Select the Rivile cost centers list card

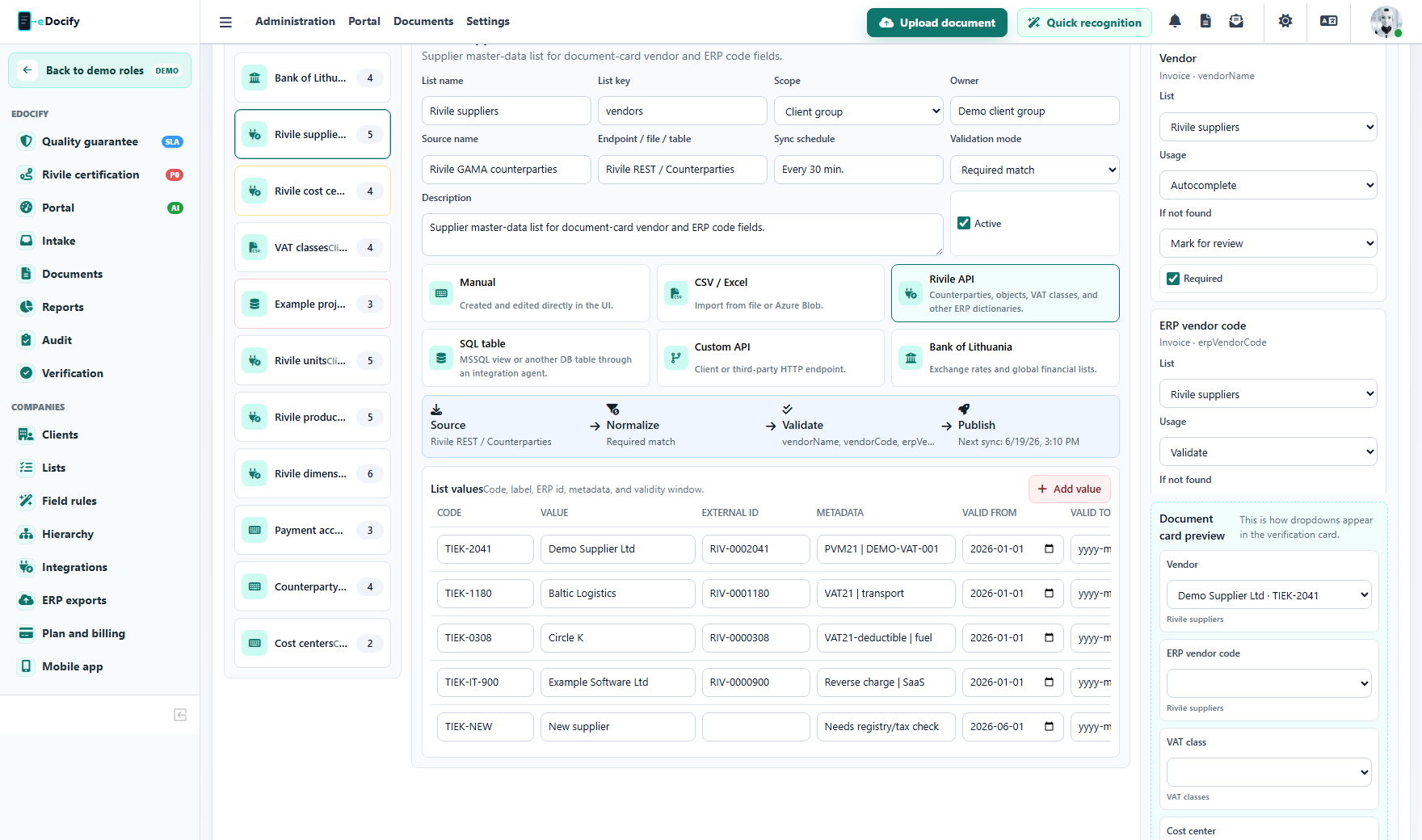point(313,191)
